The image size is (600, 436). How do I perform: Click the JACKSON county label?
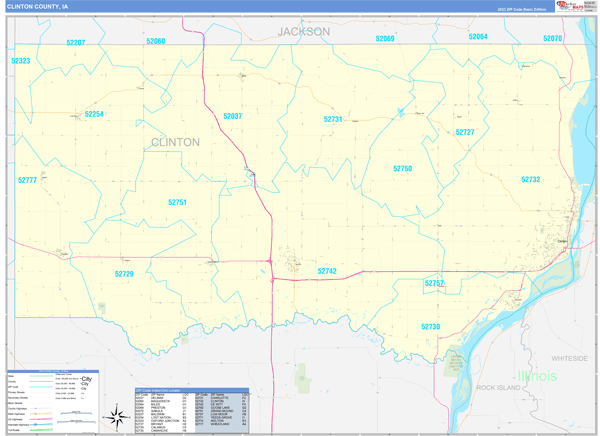tap(303, 32)
